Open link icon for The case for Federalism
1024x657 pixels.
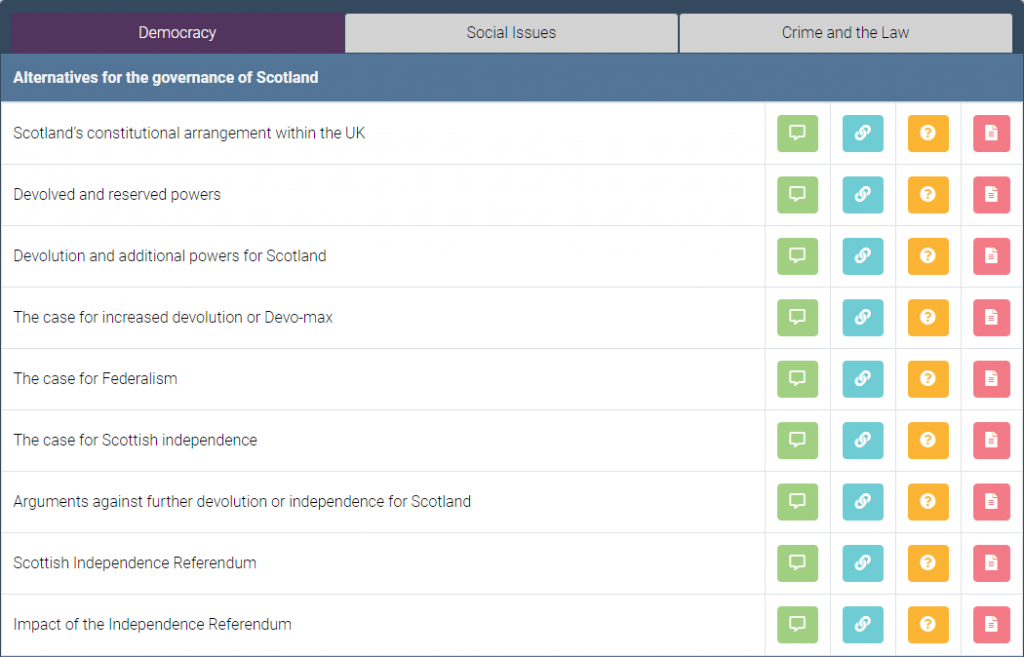[862, 379]
